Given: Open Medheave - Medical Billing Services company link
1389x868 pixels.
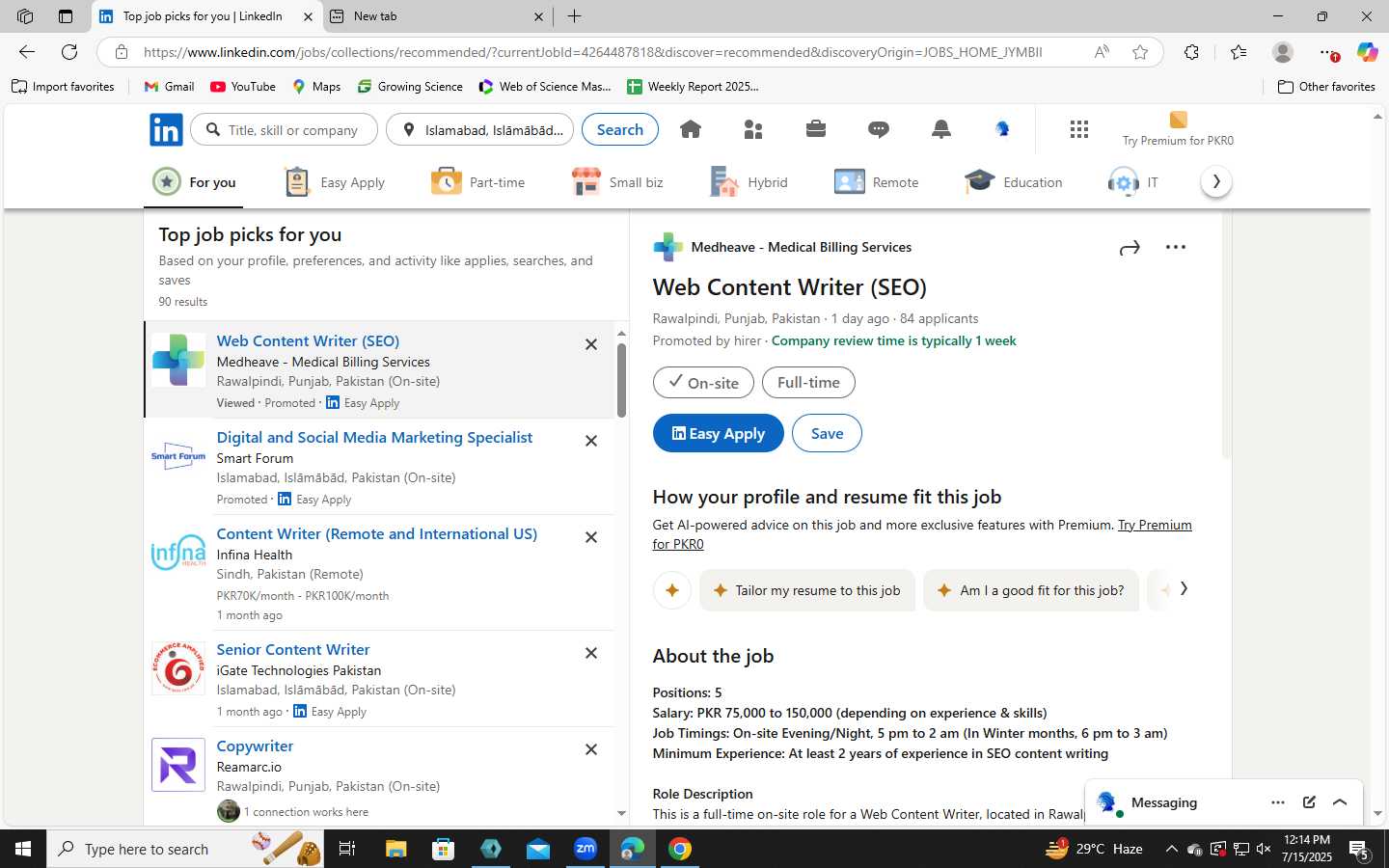Looking at the screenshot, I should pyautogui.click(x=802, y=248).
